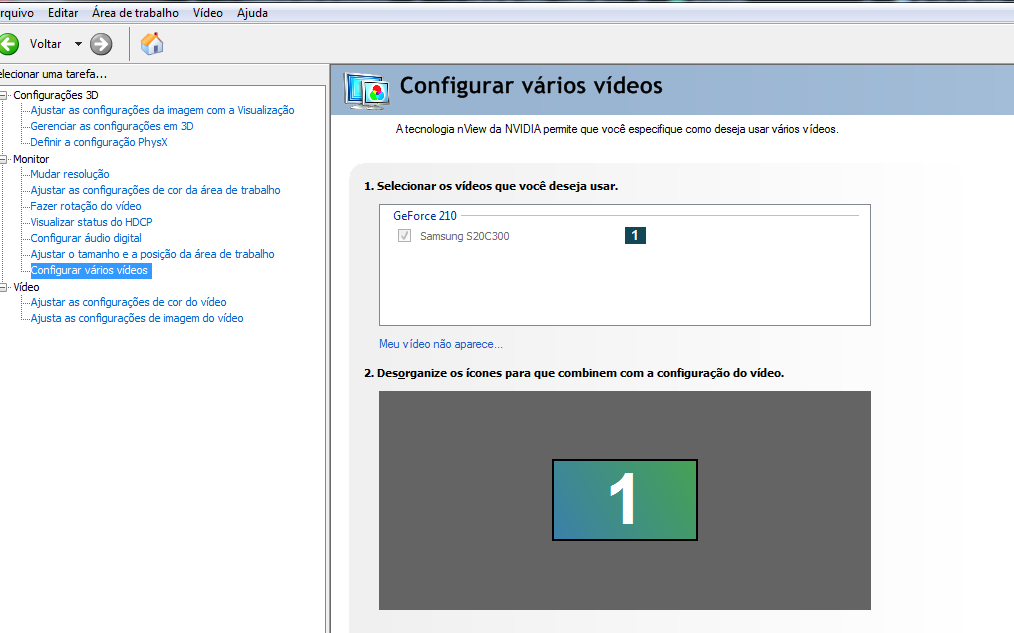Open the Arquivo menu
The image size is (1014, 633).
pos(16,13)
